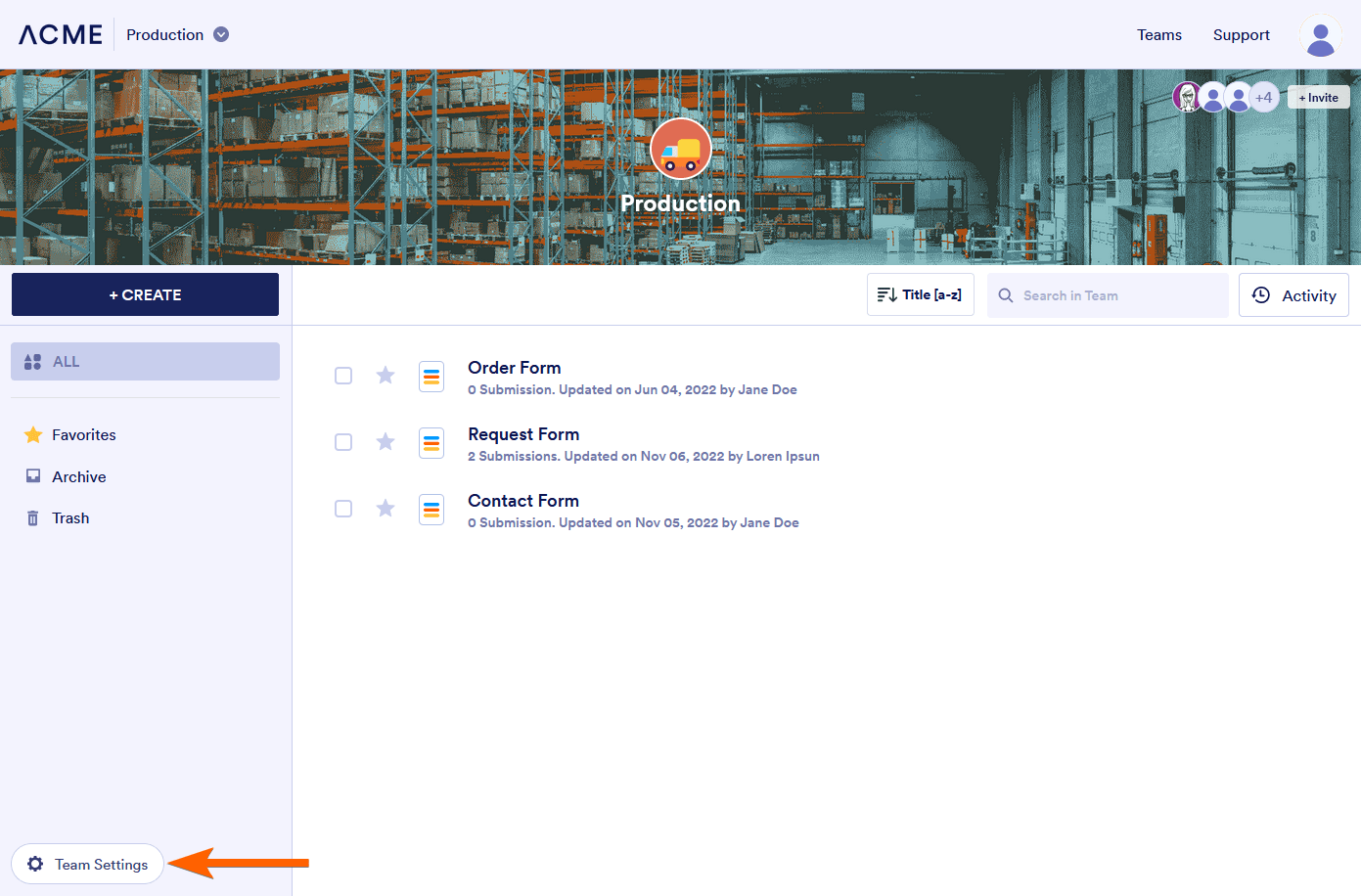Click the Production team banner title
The width and height of the screenshot is (1361, 896).
click(x=681, y=203)
